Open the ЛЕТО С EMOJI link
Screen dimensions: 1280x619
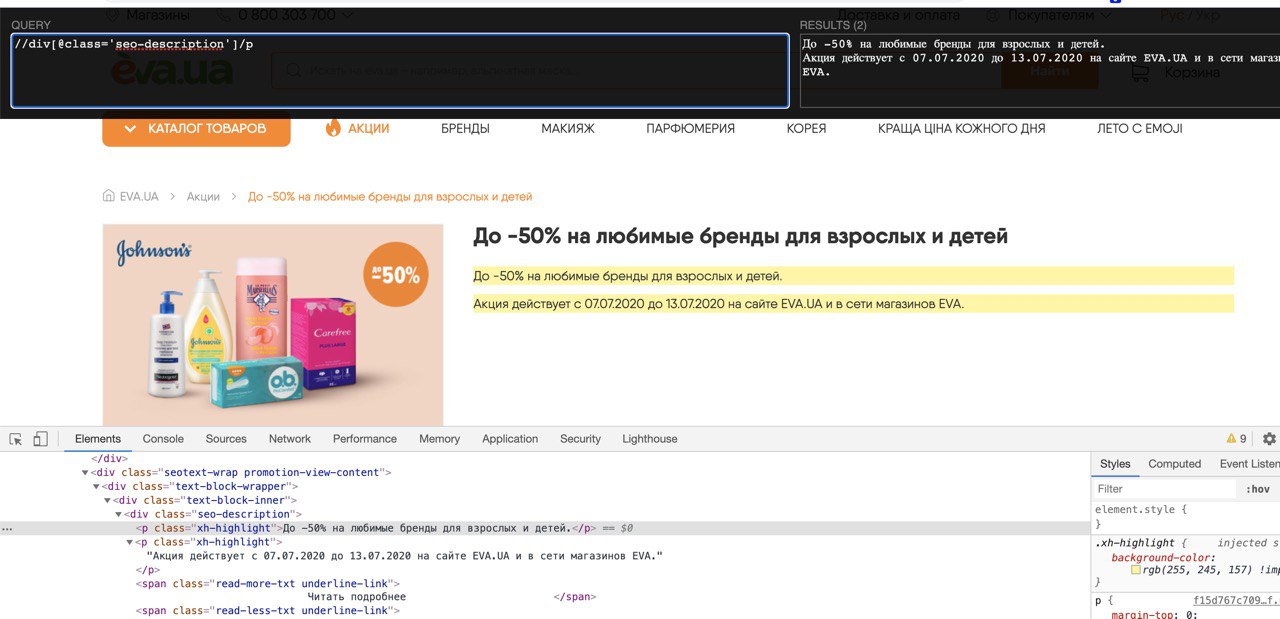tap(1139, 129)
